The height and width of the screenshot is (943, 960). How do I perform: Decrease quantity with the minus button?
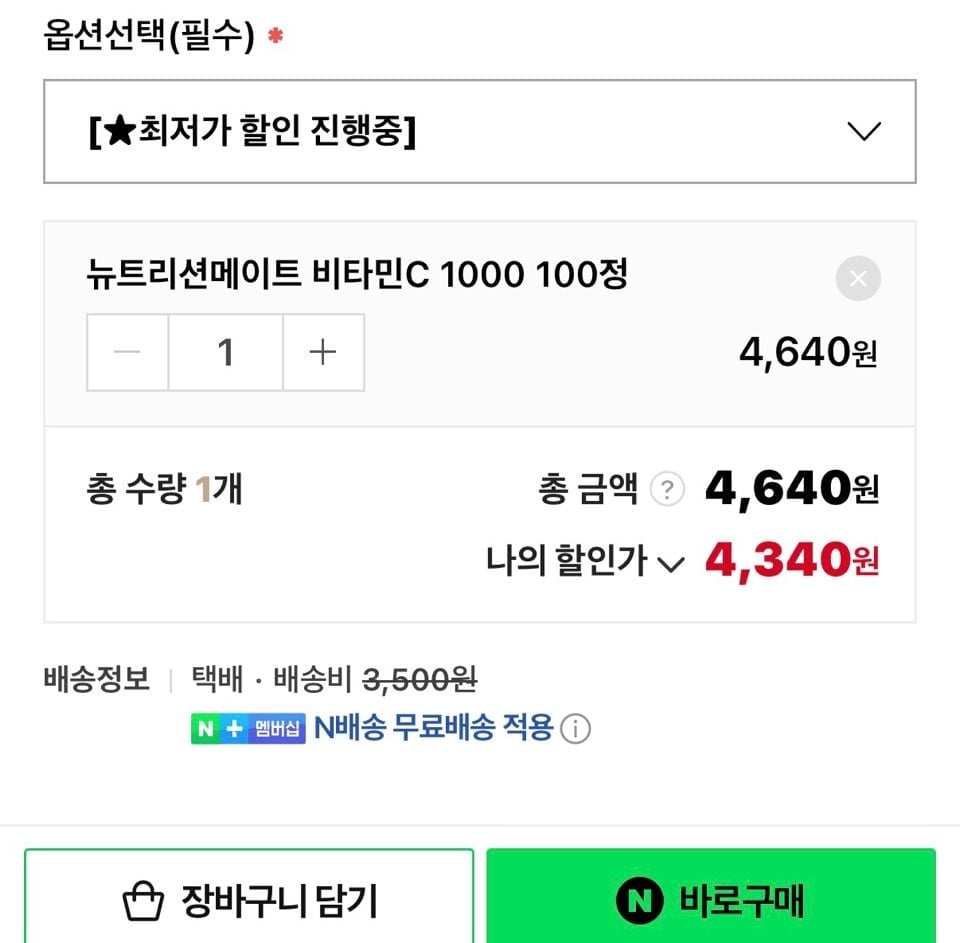(x=127, y=352)
